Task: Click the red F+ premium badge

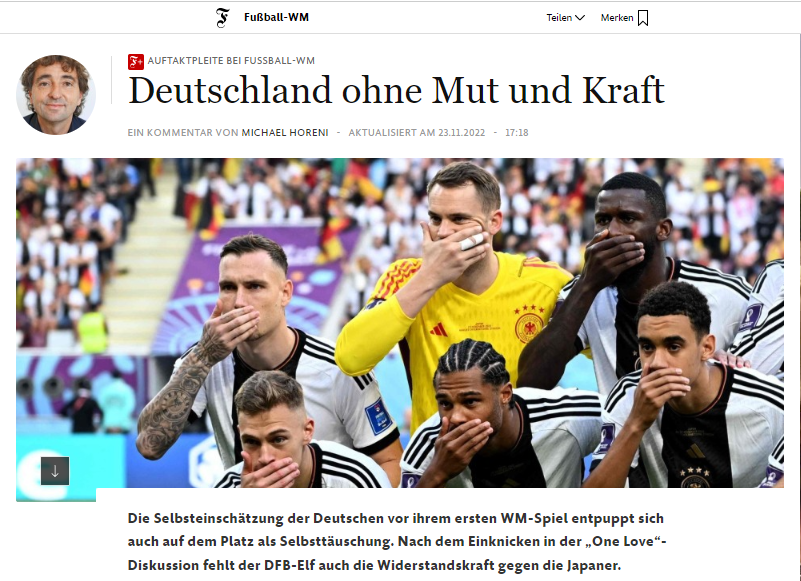Action: [135, 61]
